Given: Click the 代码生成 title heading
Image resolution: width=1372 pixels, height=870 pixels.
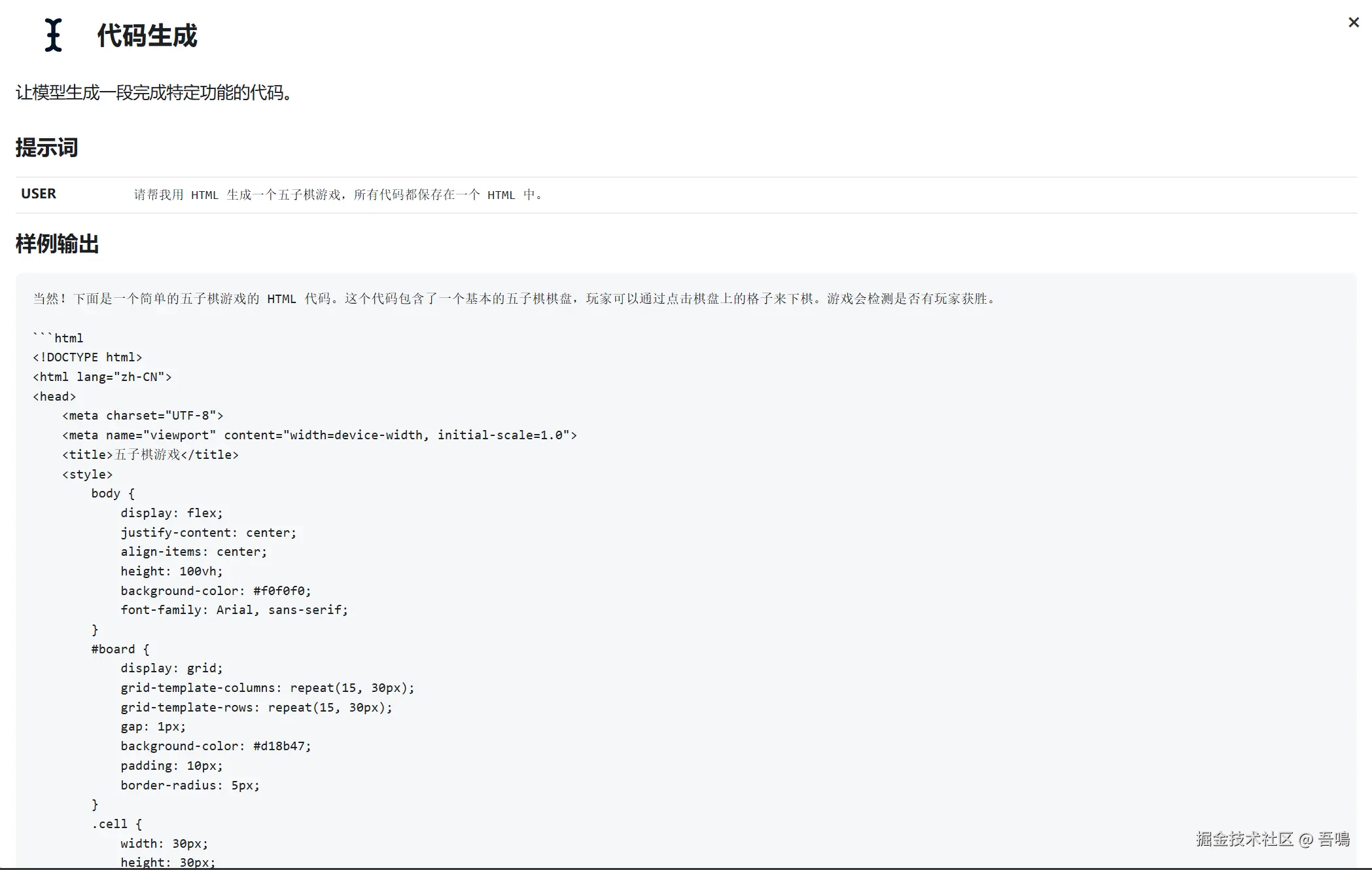Looking at the screenshot, I should click(x=147, y=36).
